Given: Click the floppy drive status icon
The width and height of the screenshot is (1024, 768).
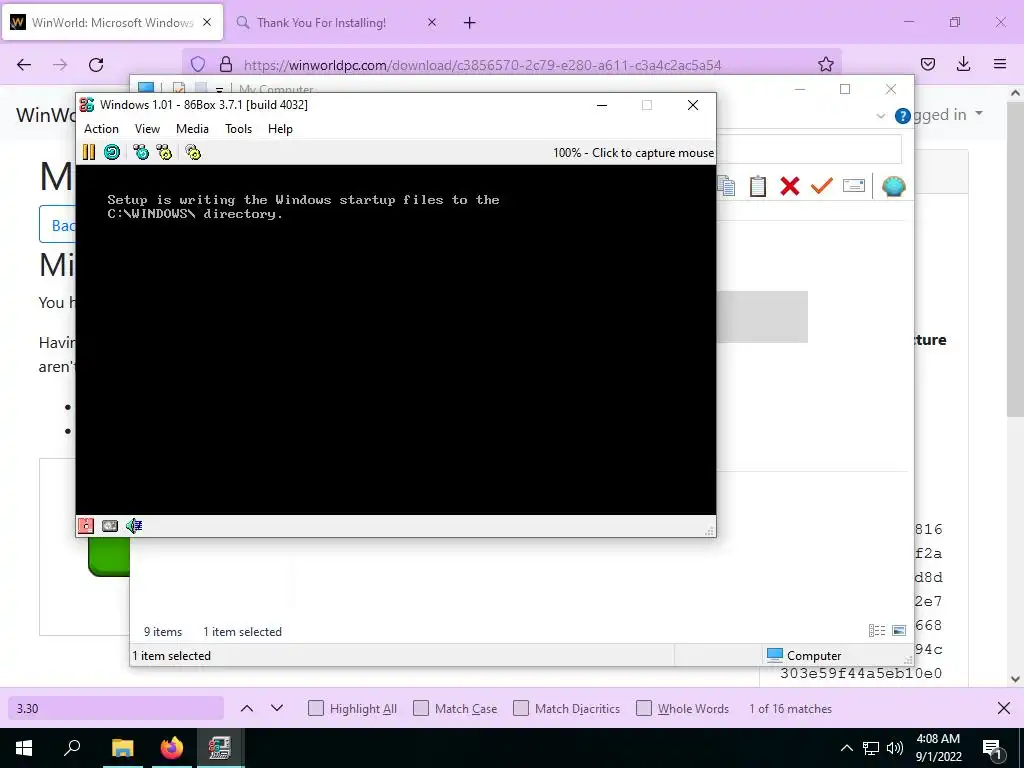Looking at the screenshot, I should pyautogui.click(x=86, y=526).
